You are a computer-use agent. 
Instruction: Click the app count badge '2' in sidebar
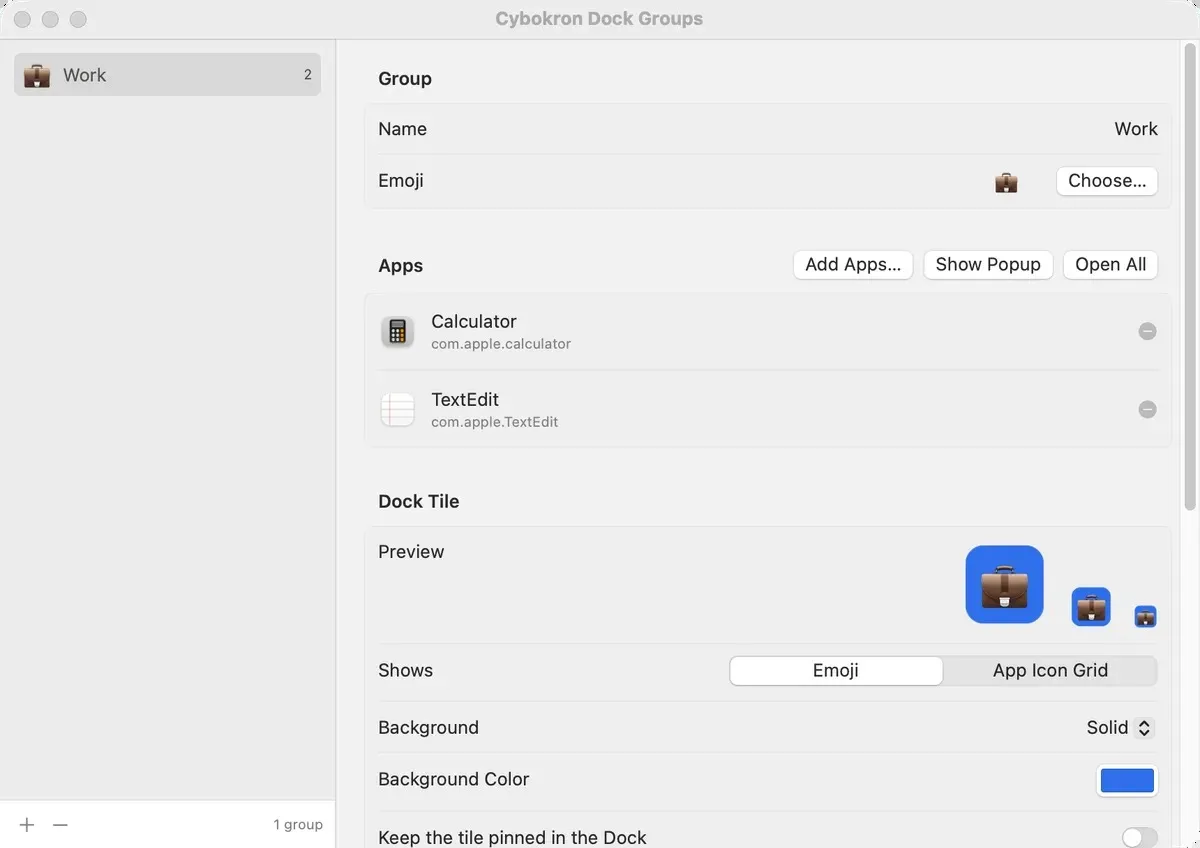point(308,75)
